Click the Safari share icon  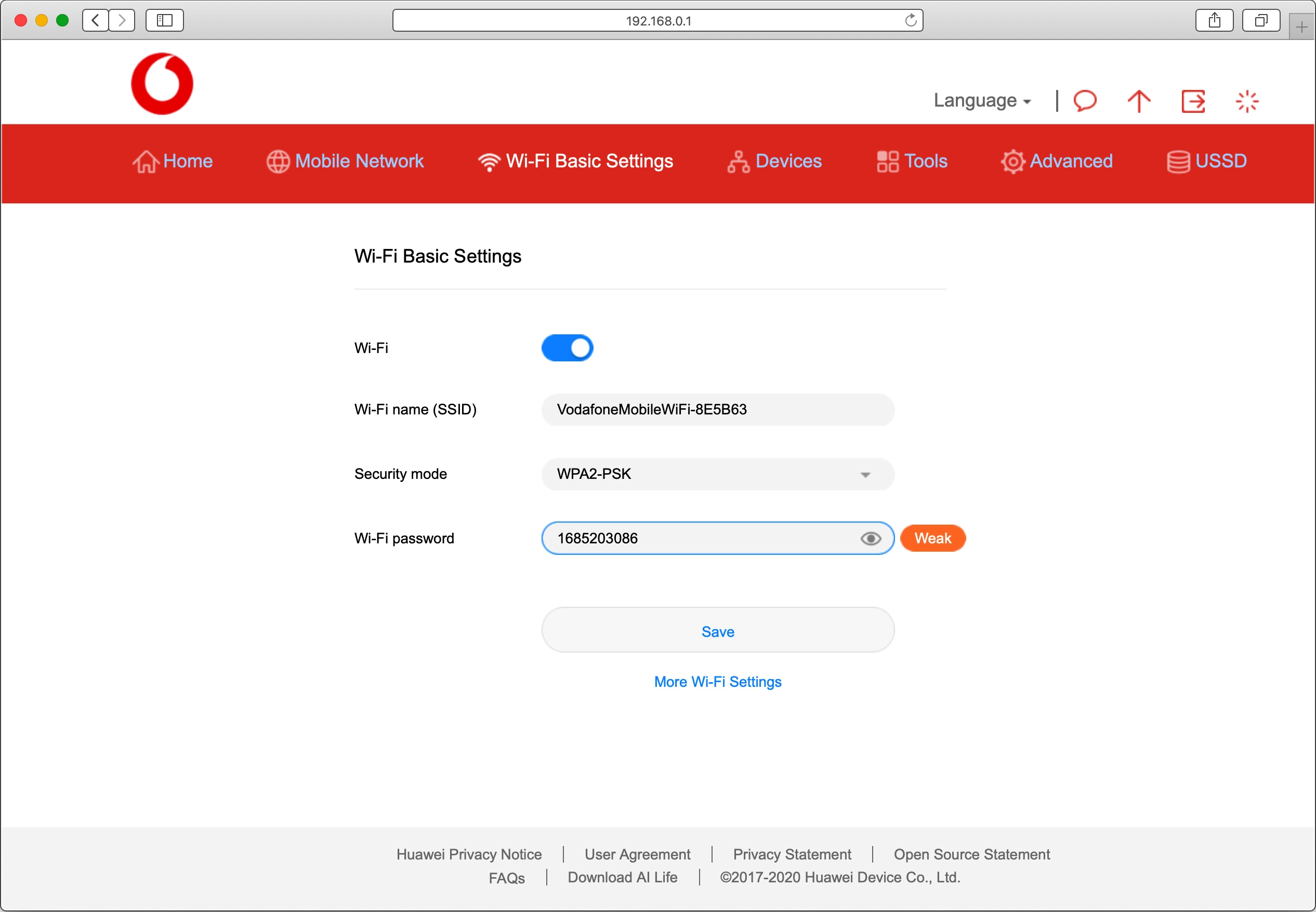coord(1214,21)
